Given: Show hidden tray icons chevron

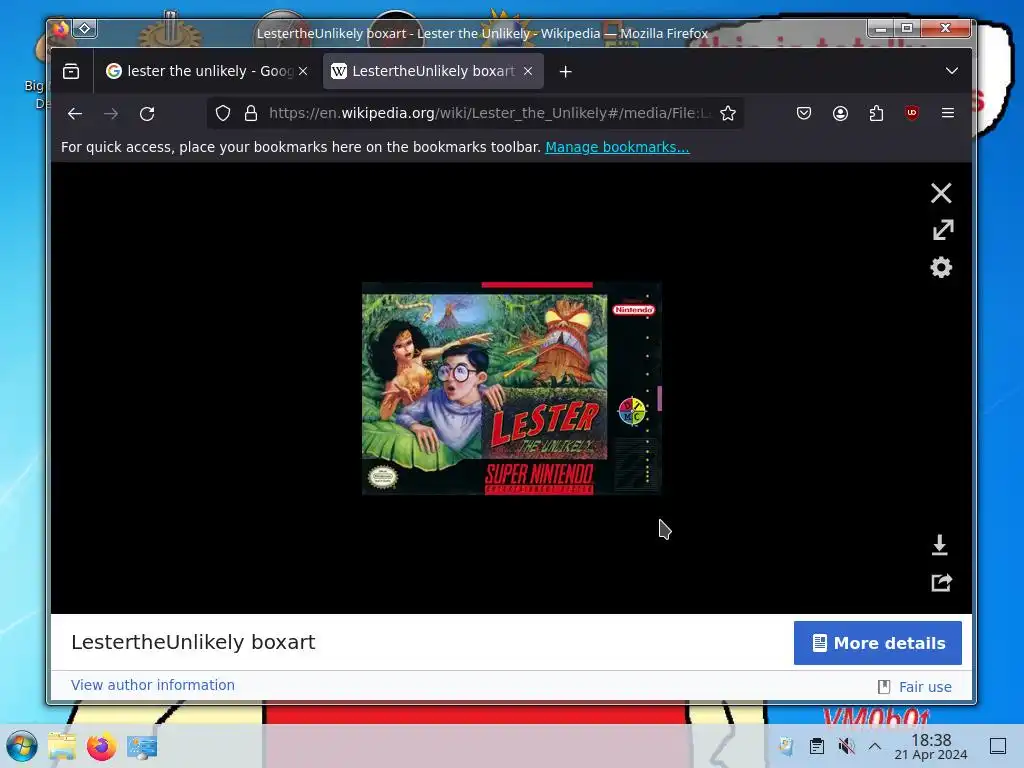Looking at the screenshot, I should (874, 746).
